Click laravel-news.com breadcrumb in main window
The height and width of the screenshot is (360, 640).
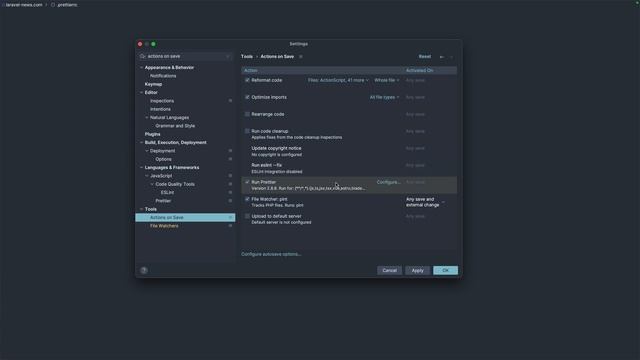tap(24, 5)
